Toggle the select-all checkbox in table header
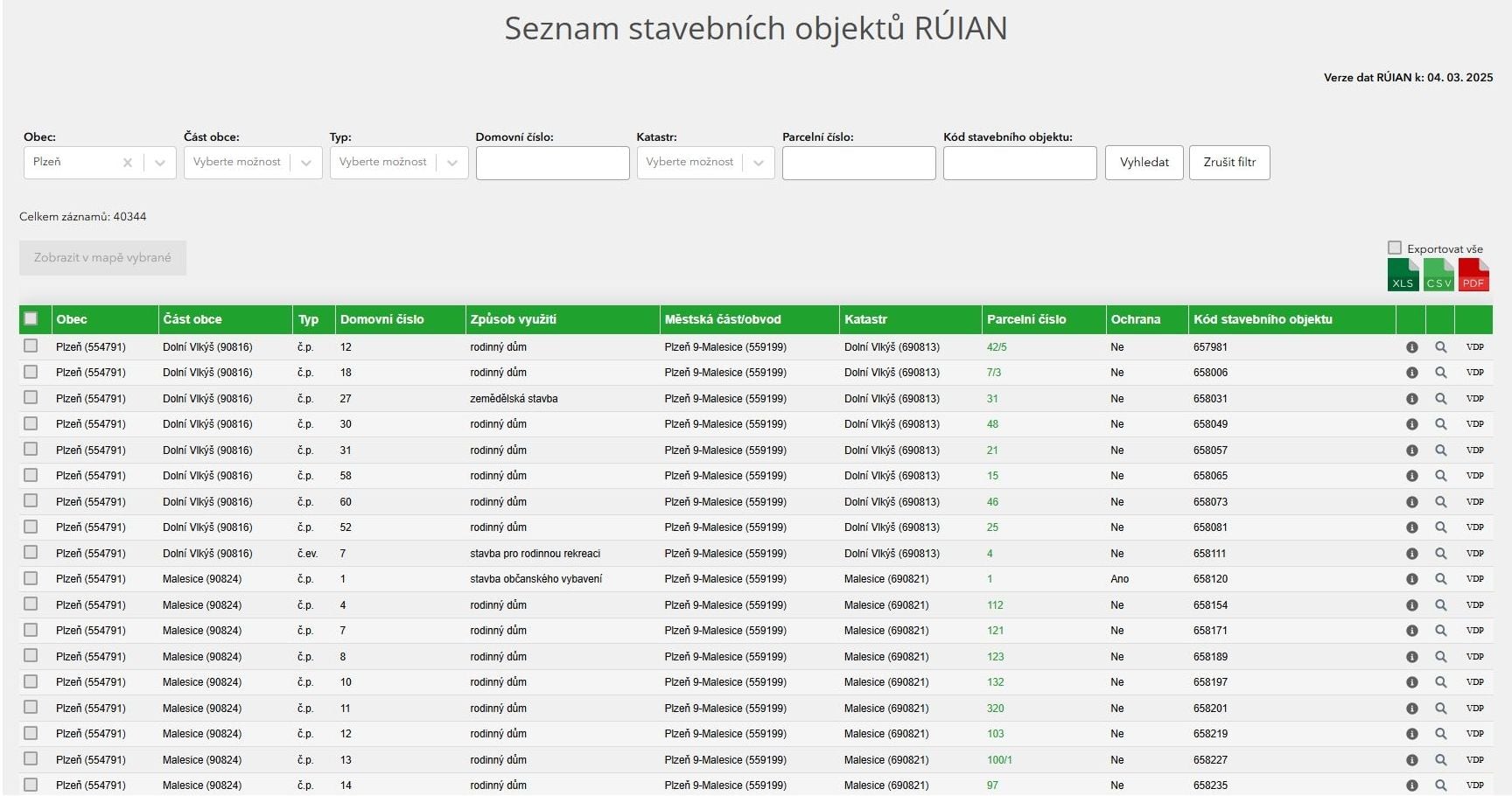The width and height of the screenshot is (1512, 796). coord(31,319)
